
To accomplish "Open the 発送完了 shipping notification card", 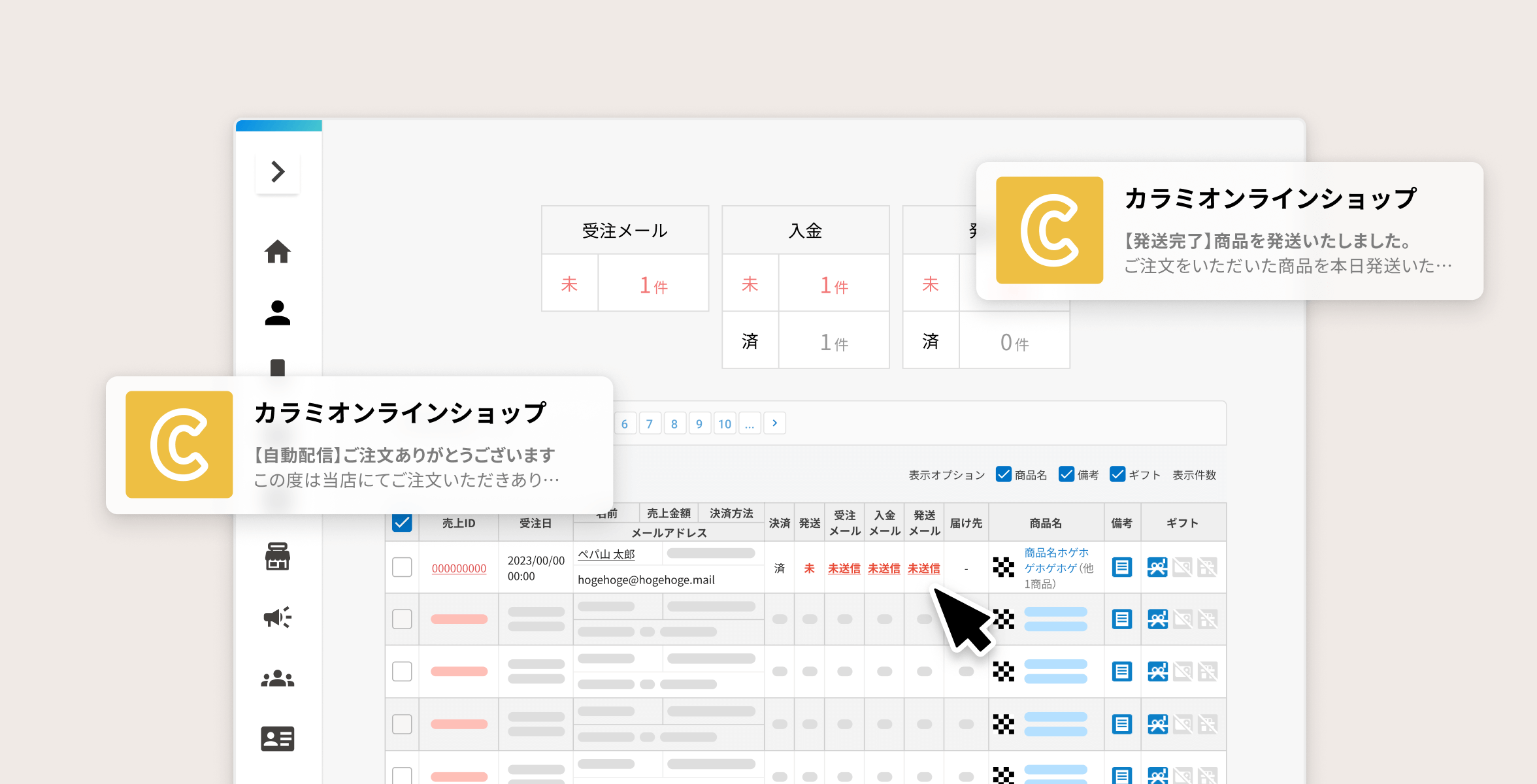I will 1229,231.
